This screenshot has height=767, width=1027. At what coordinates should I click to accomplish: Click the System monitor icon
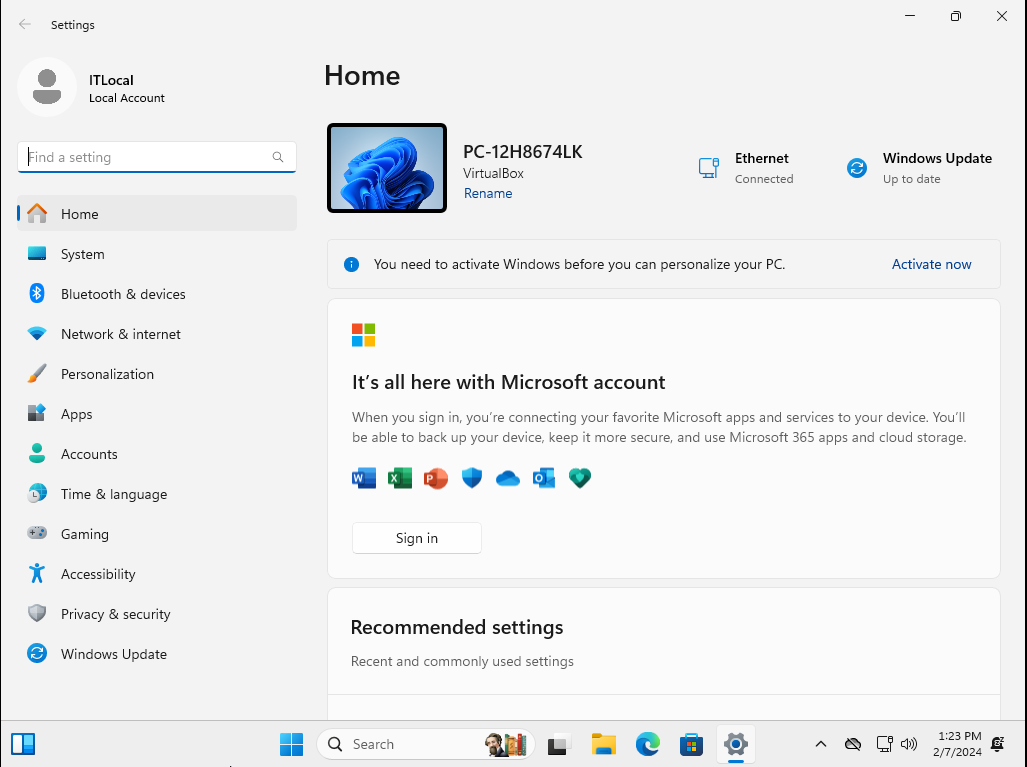tap(37, 253)
